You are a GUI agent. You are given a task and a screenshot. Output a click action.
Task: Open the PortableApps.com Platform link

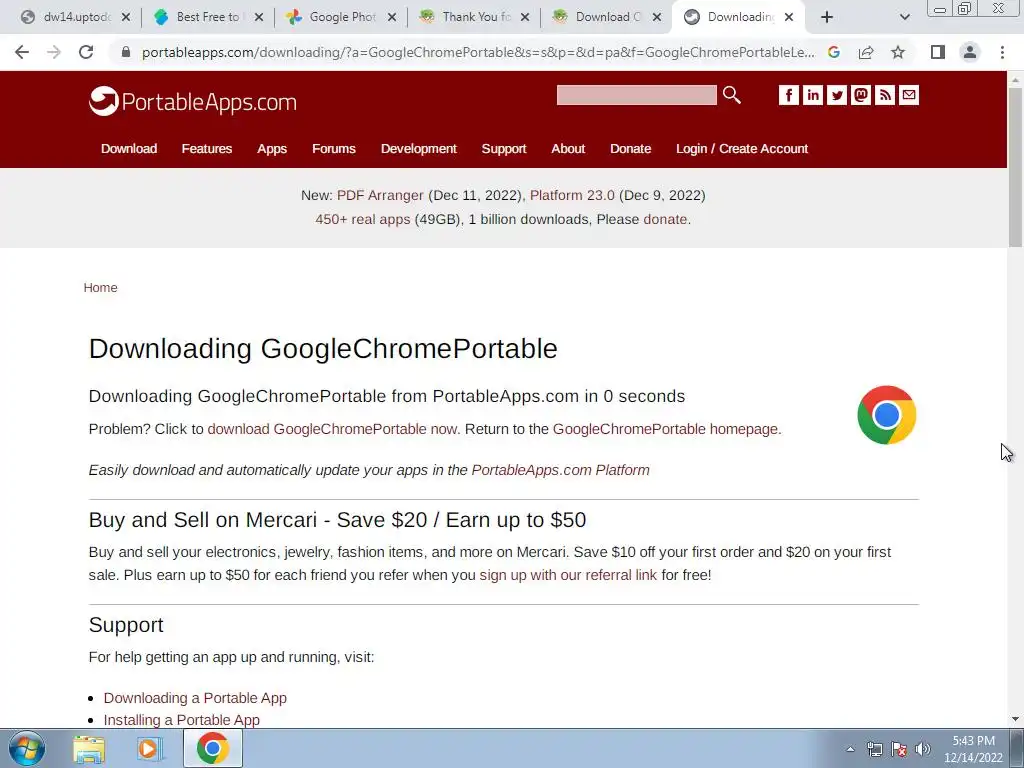click(560, 470)
